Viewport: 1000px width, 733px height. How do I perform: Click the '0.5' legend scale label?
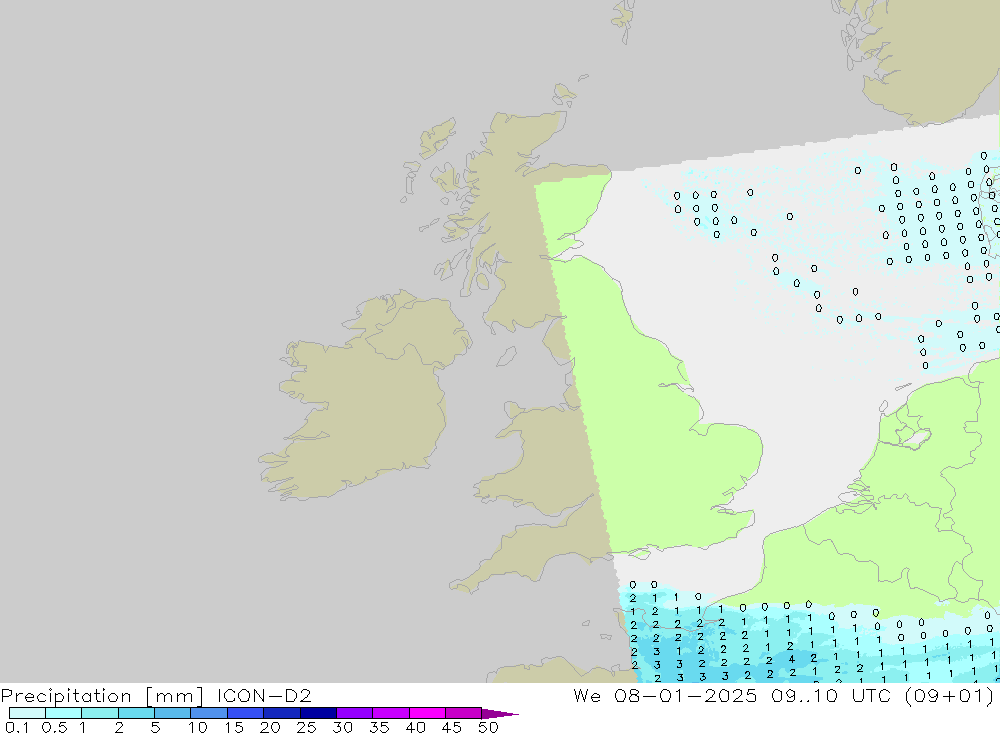[x=55, y=727]
